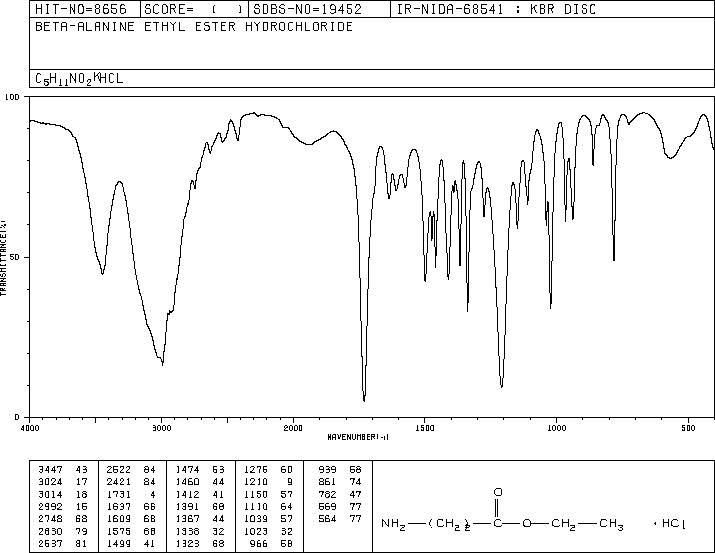Click the 782 peak minimum in the spectrum
Viewport: 715px width, 553px height.
(x=614, y=259)
